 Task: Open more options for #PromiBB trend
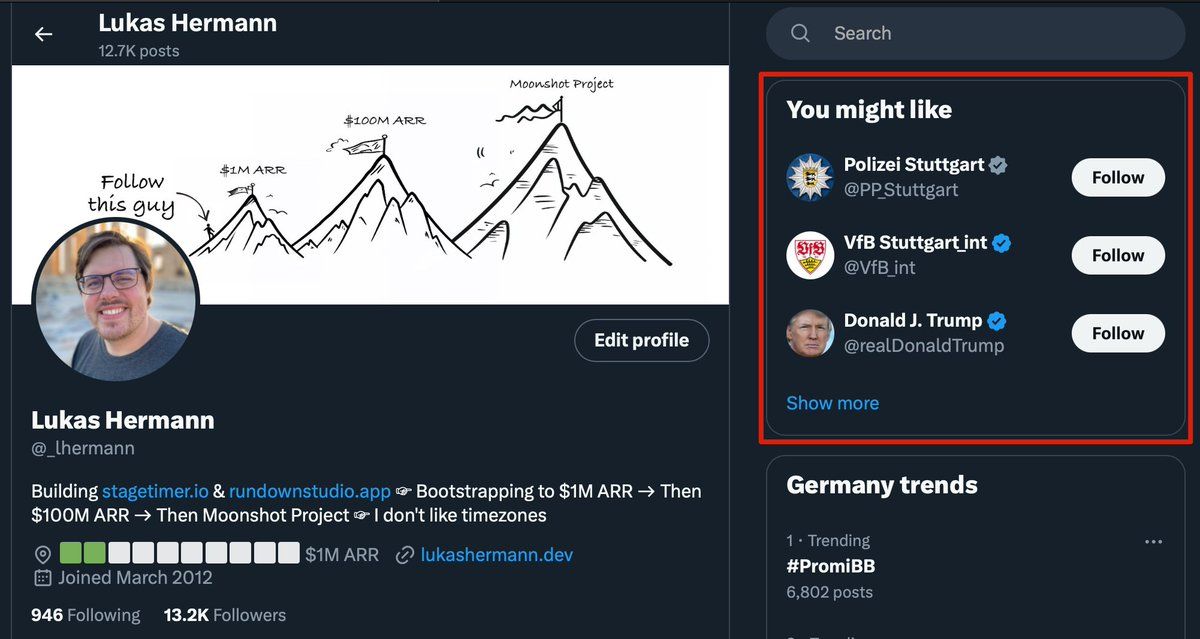point(1154,541)
